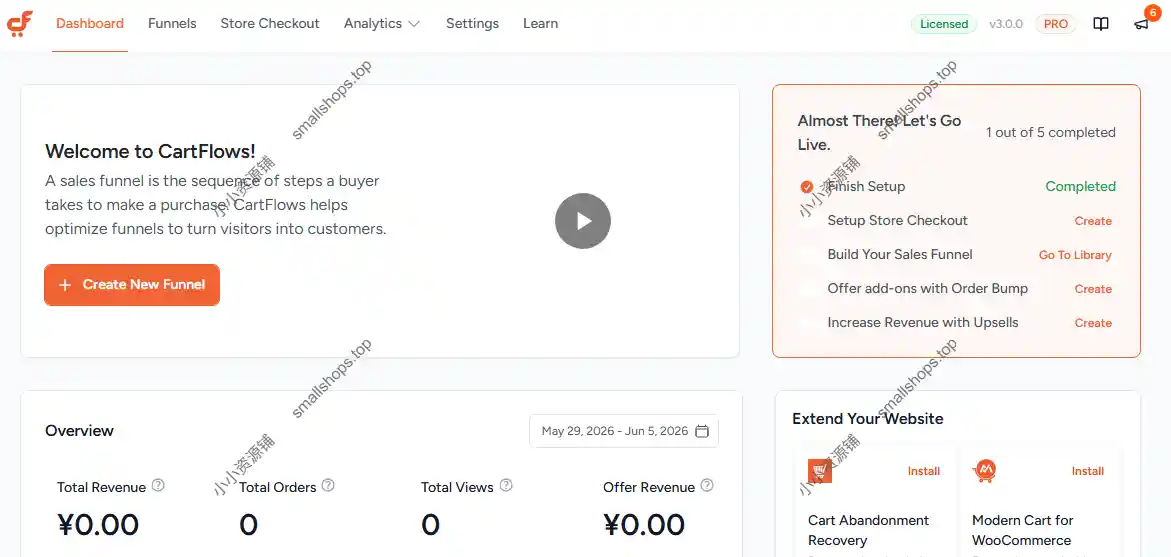Click the Build Your Sales Funnel label
This screenshot has width=1171, height=557.
coord(900,255)
